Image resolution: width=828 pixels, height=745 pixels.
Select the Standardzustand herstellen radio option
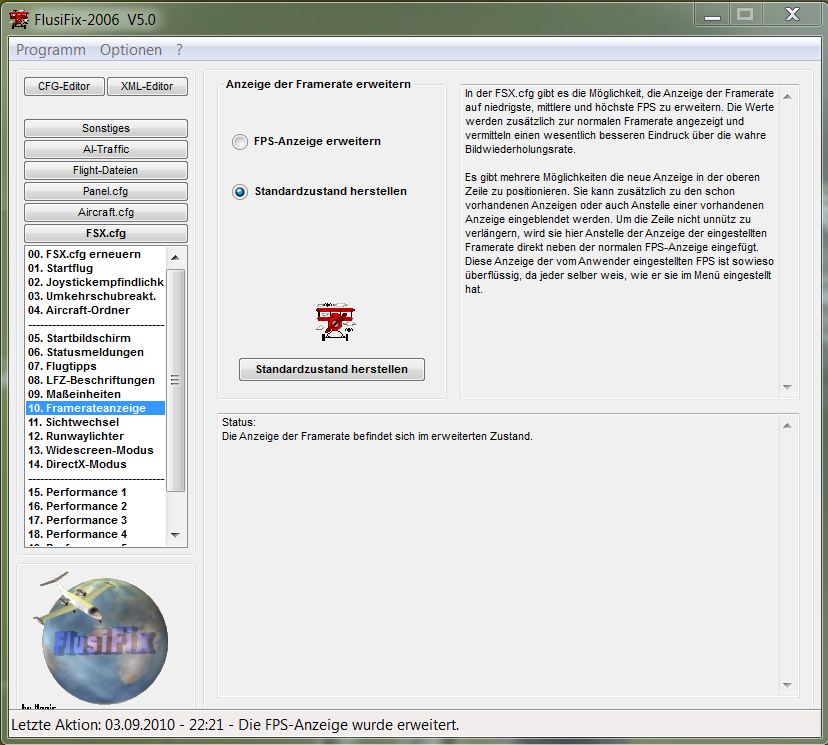pos(240,192)
